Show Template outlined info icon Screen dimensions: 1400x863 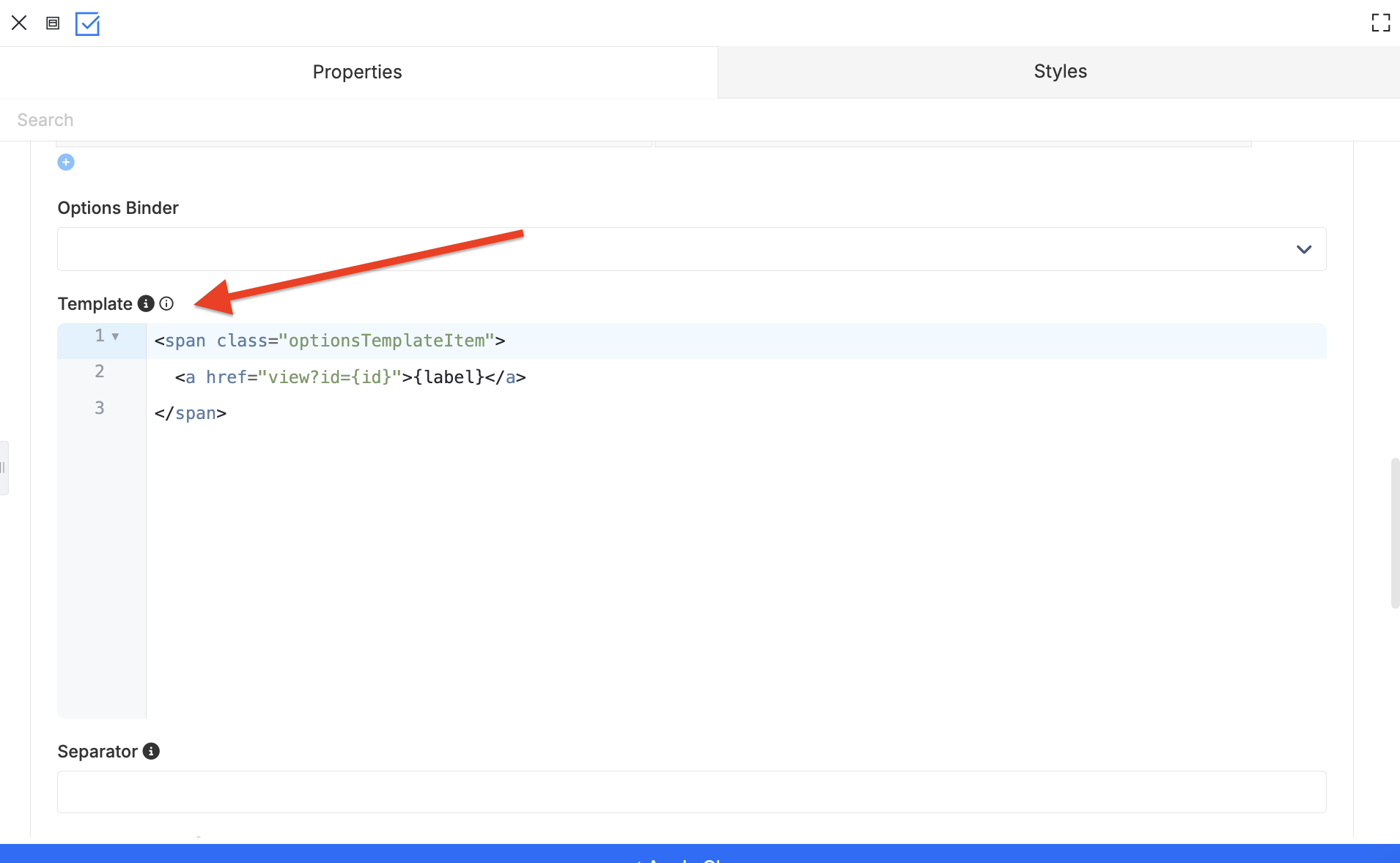[166, 303]
